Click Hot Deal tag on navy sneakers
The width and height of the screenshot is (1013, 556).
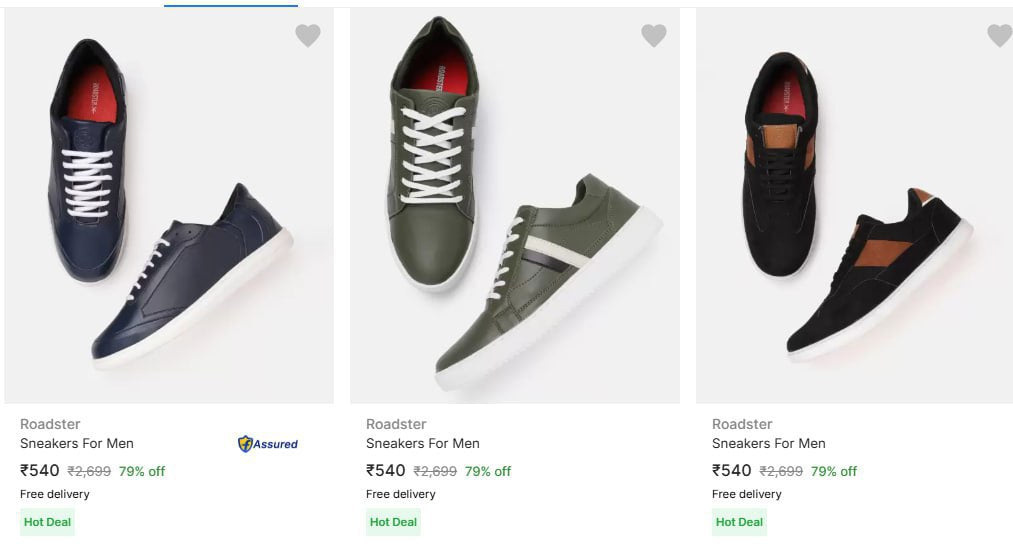47,522
